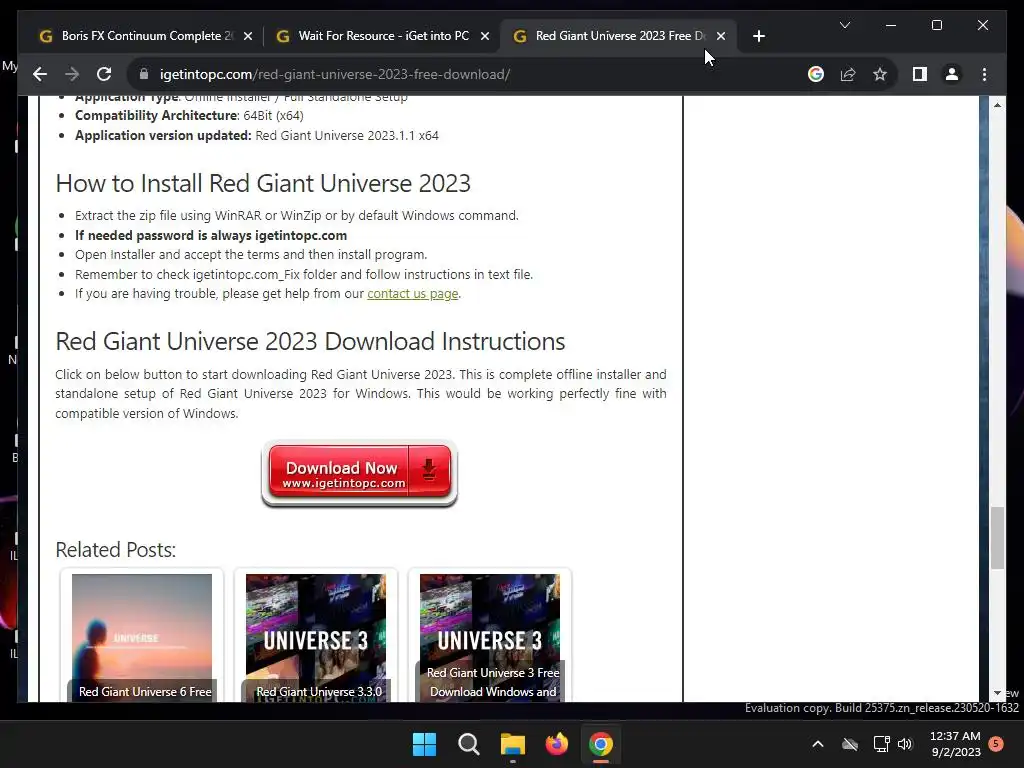Click 'Open Installer and accept the terms' line

[251, 255]
